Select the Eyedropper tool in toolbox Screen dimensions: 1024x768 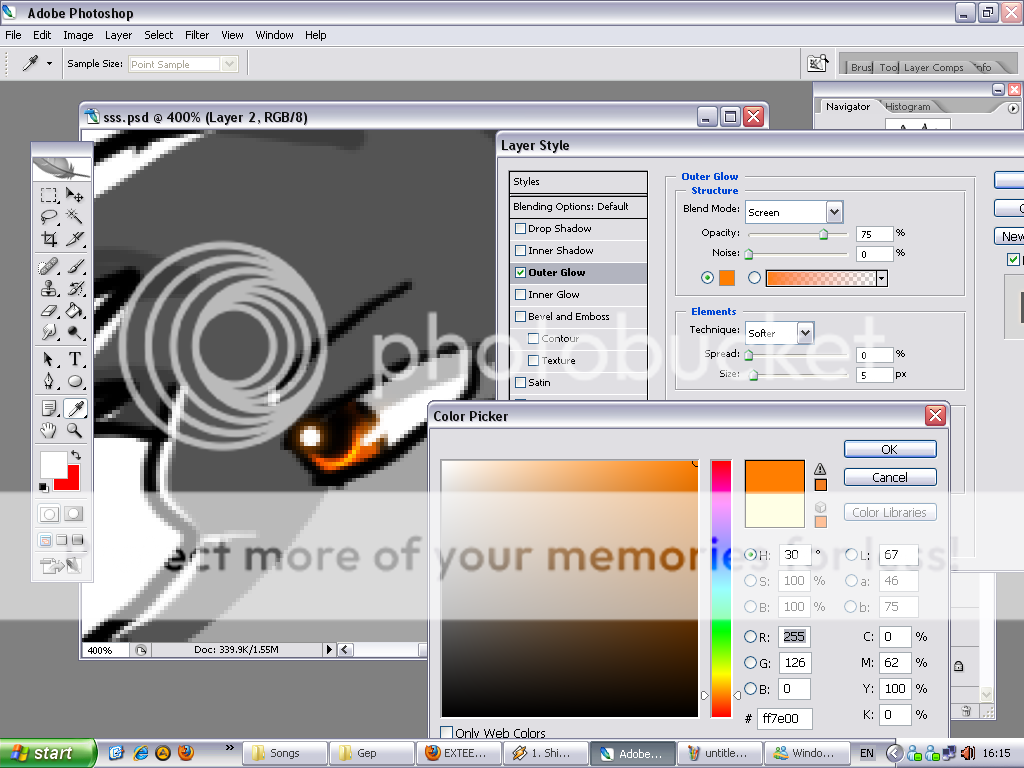point(74,409)
